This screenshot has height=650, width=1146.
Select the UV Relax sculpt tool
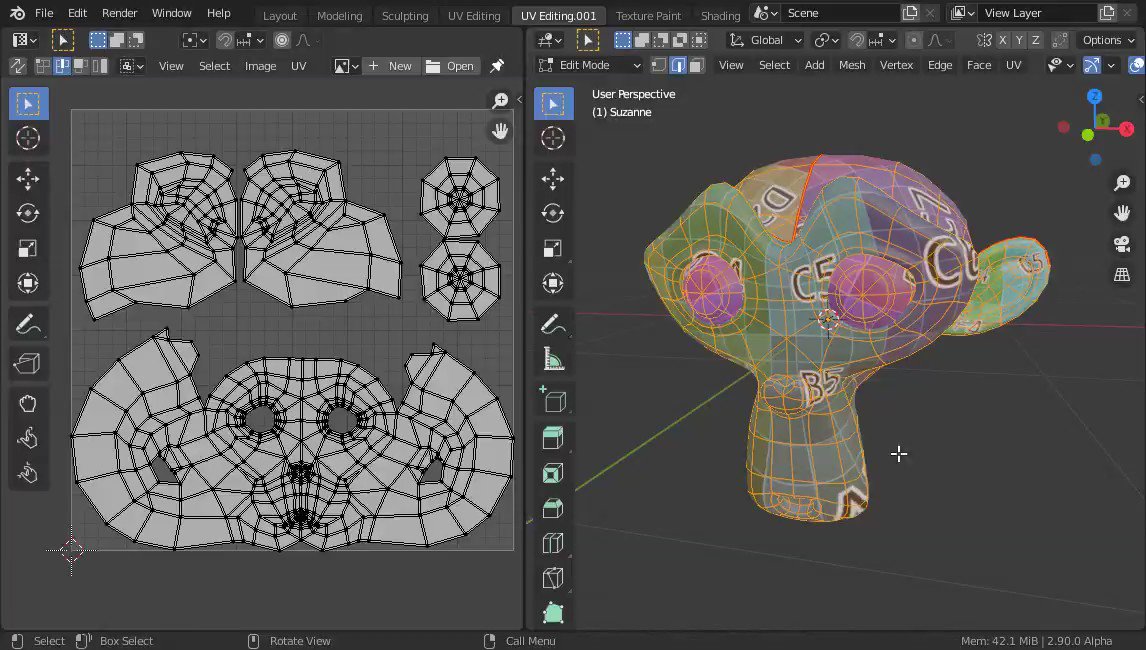[28, 438]
